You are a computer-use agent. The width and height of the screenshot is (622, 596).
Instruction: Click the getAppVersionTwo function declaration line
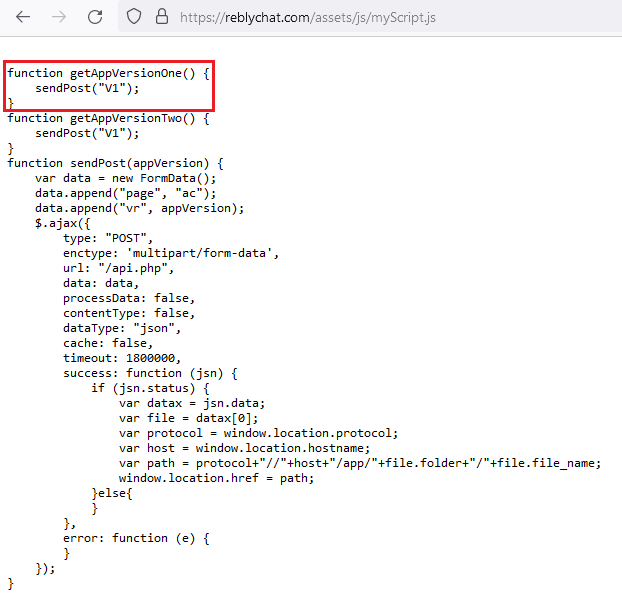coord(109,118)
